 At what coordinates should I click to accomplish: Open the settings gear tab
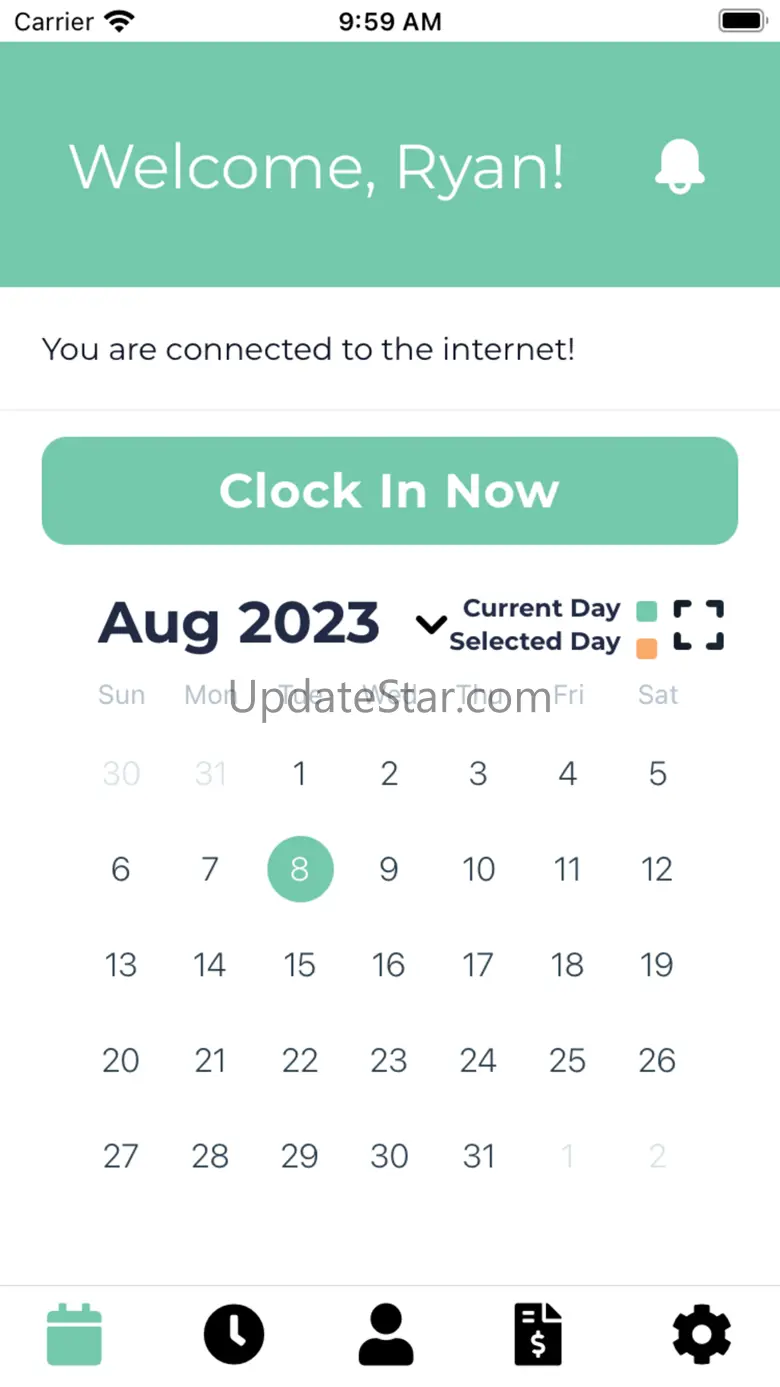tap(701, 1334)
